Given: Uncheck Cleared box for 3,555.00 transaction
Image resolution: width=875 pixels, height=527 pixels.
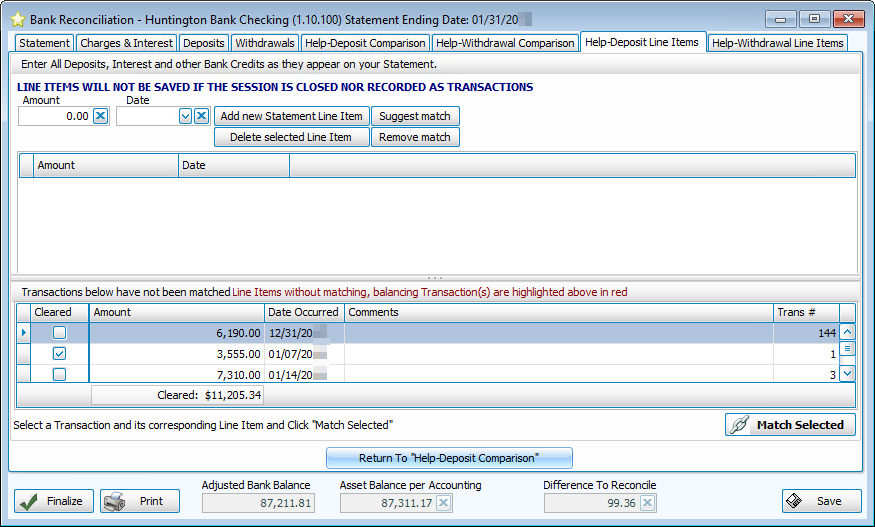Looking at the screenshot, I should (x=59, y=354).
